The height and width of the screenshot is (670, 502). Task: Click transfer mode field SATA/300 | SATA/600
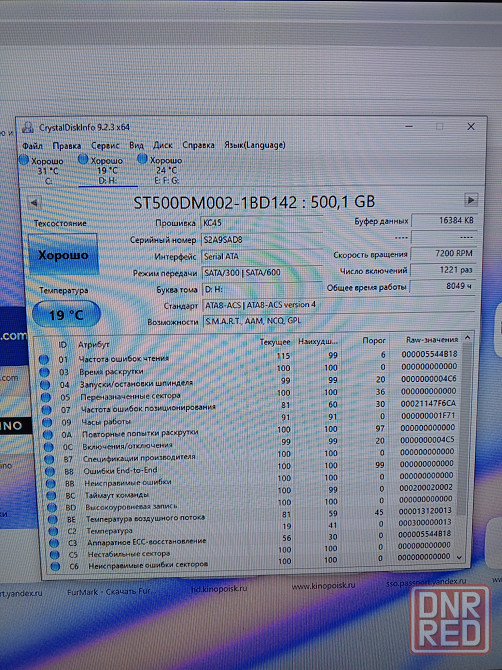[x=262, y=272]
